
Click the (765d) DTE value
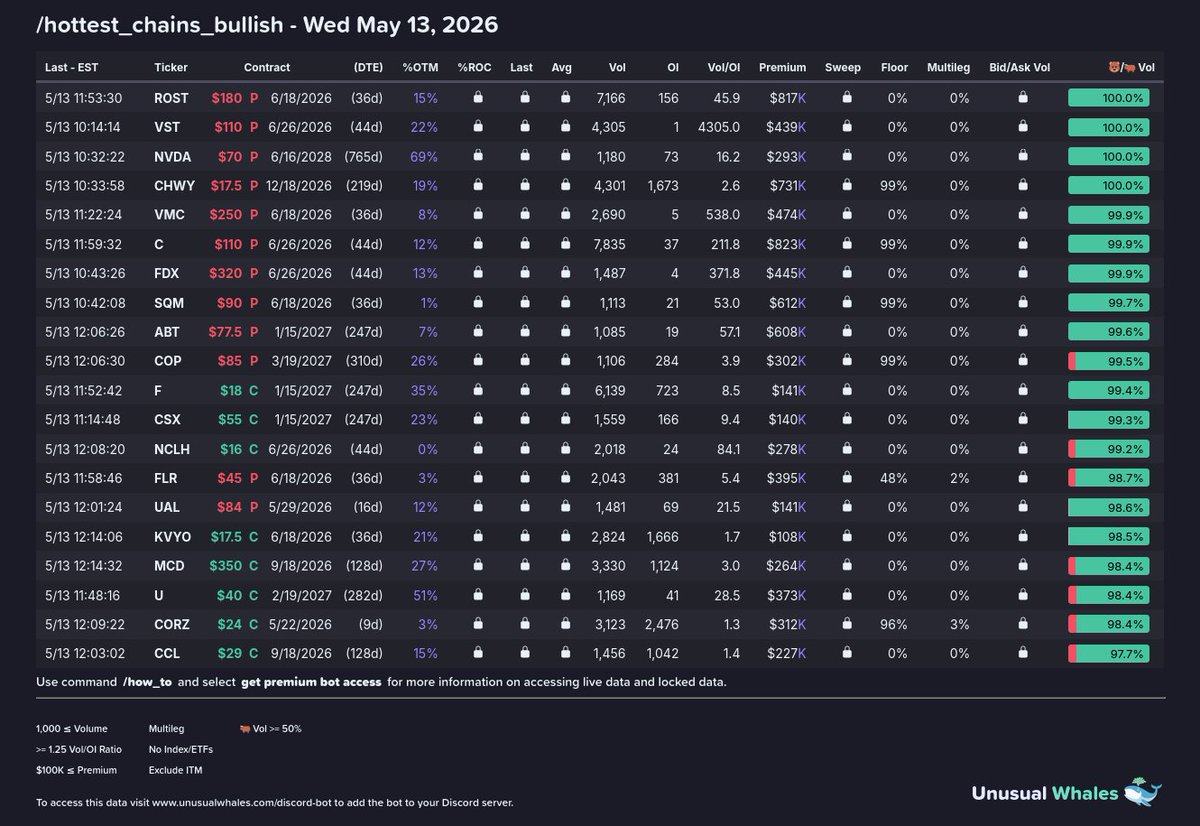pos(365,156)
